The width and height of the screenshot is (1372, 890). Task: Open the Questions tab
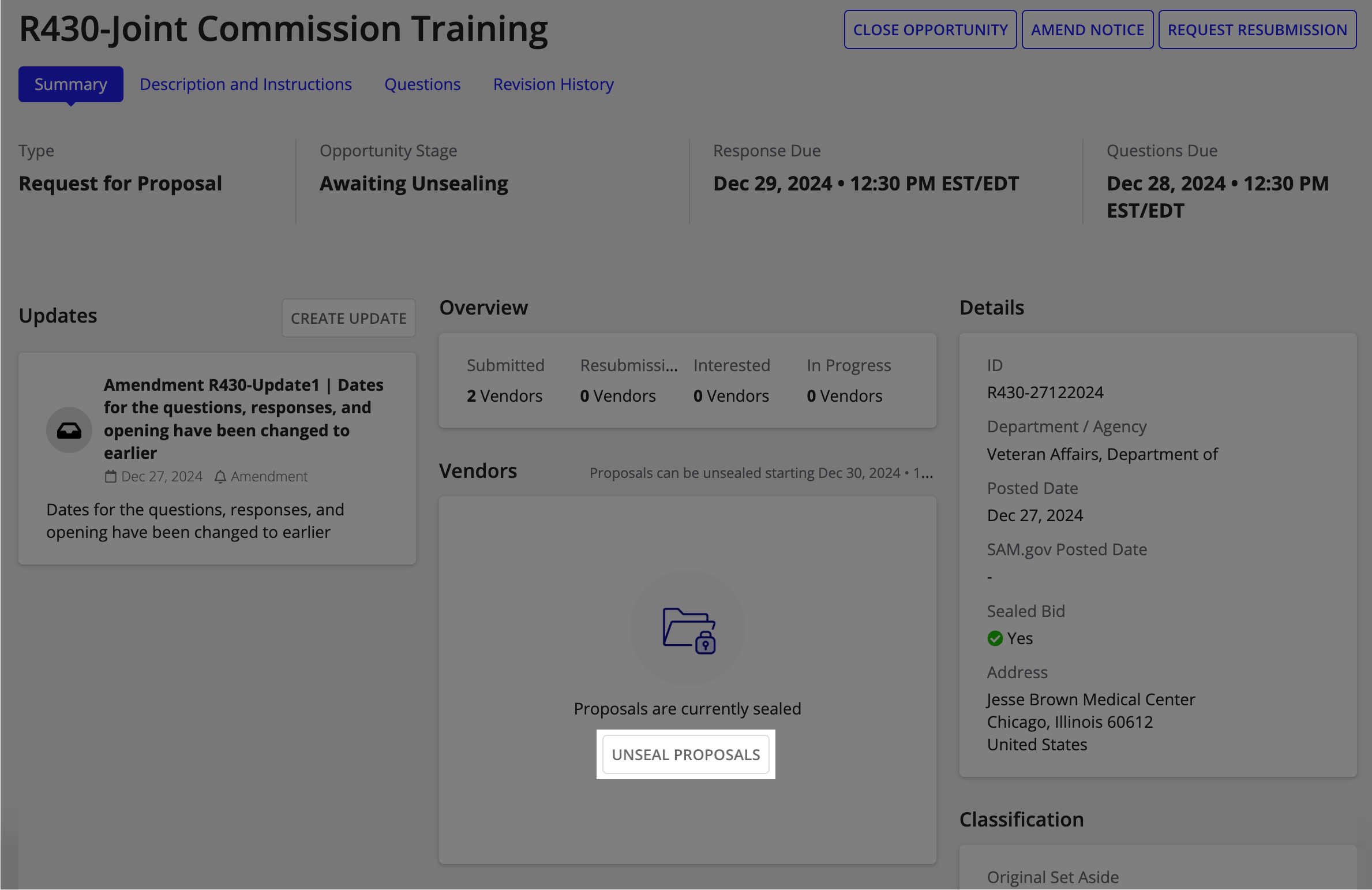[422, 83]
